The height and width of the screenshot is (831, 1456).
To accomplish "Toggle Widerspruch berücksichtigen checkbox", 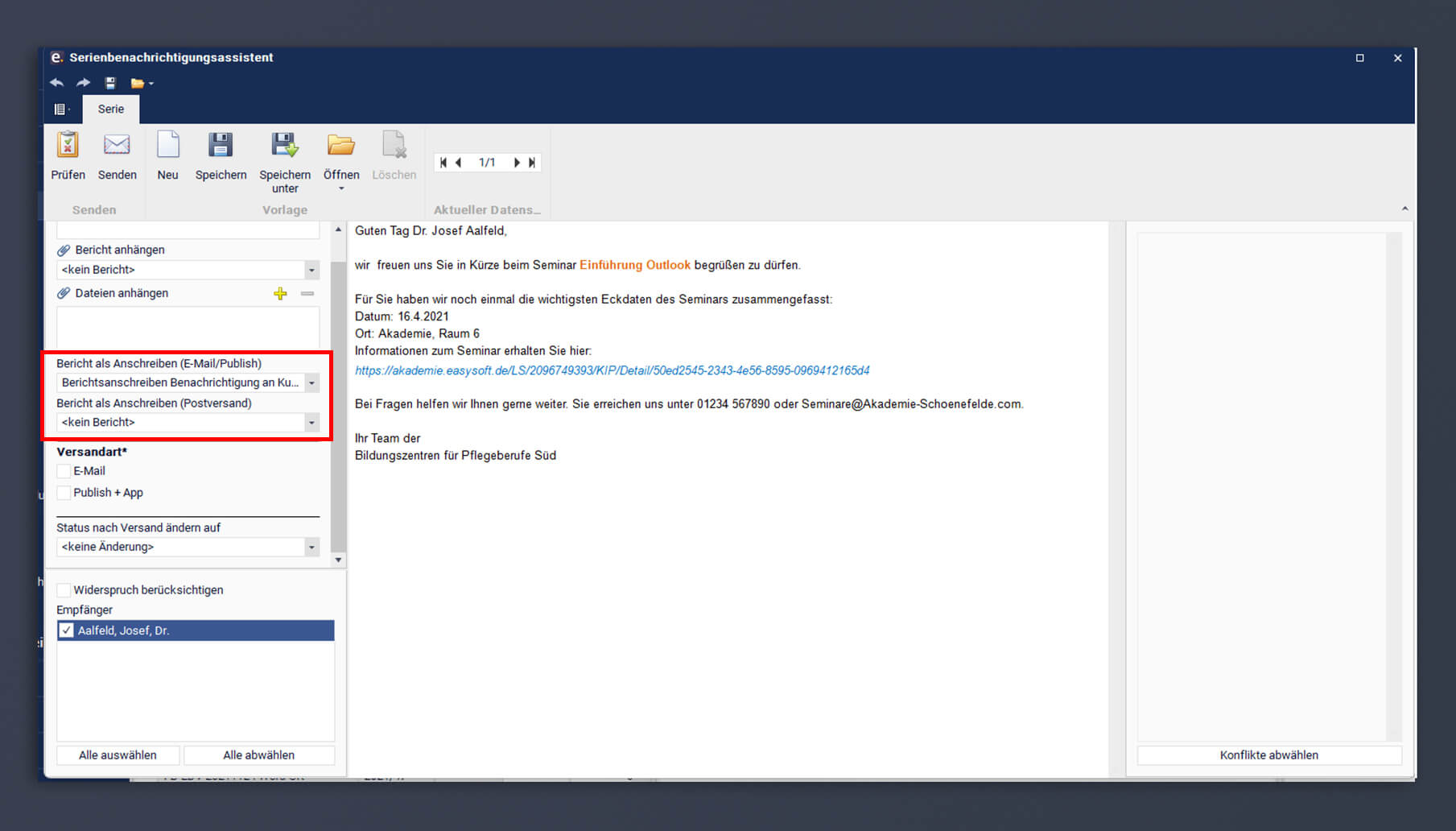I will coord(64,590).
